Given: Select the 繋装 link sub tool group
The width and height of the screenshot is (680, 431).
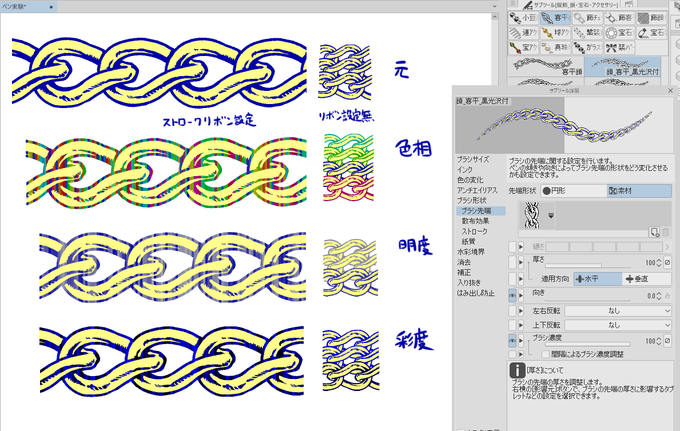Looking at the screenshot, I should click(588, 33).
